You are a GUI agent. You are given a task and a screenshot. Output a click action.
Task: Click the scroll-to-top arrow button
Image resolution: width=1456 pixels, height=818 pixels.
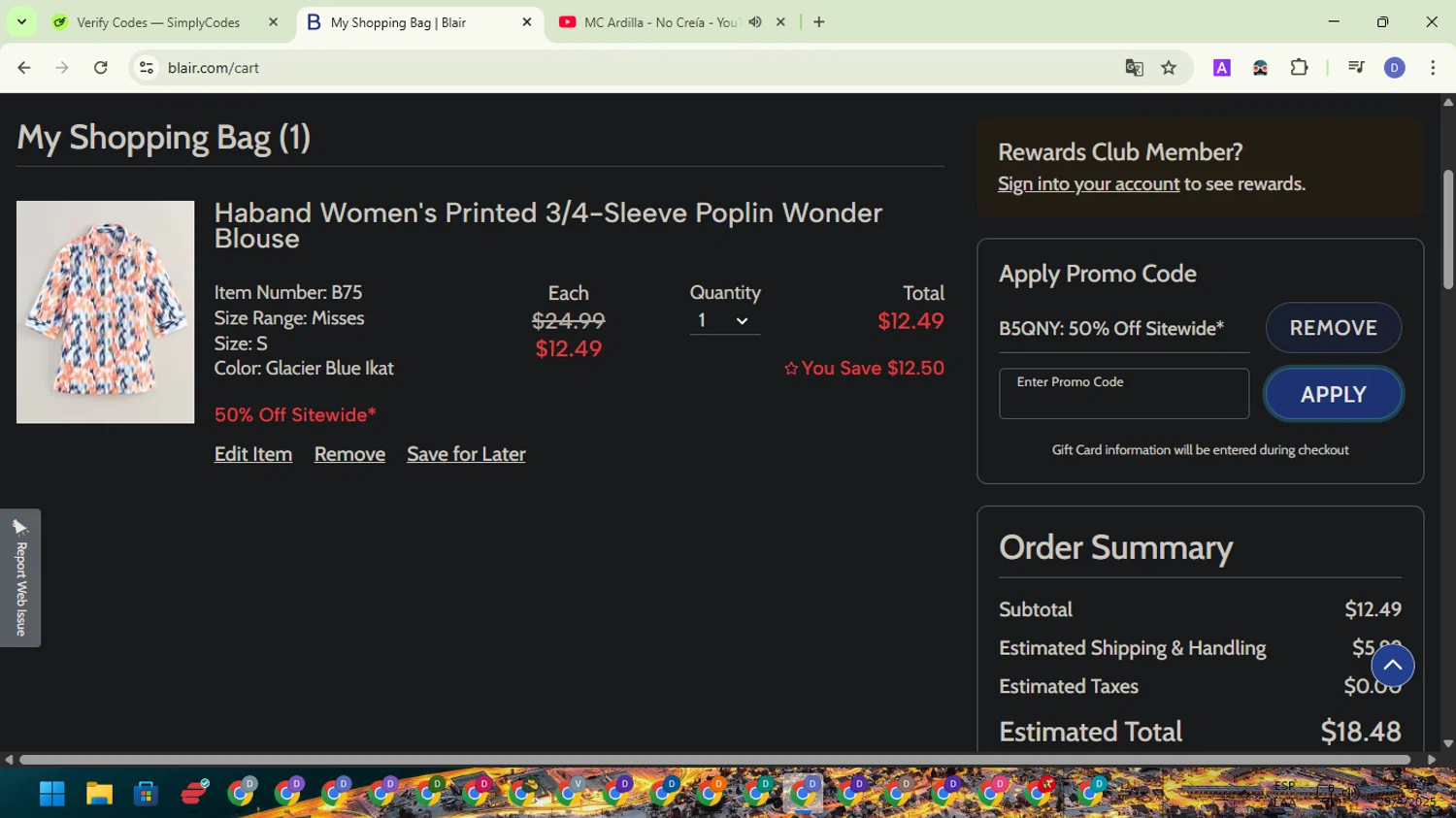[1393, 666]
